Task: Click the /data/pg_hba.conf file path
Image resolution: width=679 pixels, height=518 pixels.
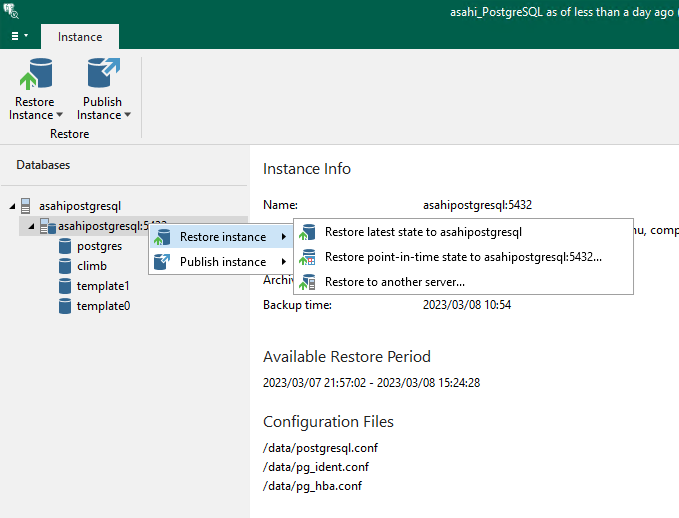Action: tap(312, 486)
